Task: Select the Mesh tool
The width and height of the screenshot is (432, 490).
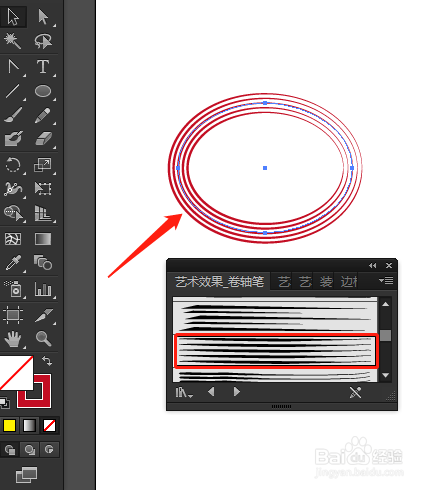Action: click(x=13, y=239)
